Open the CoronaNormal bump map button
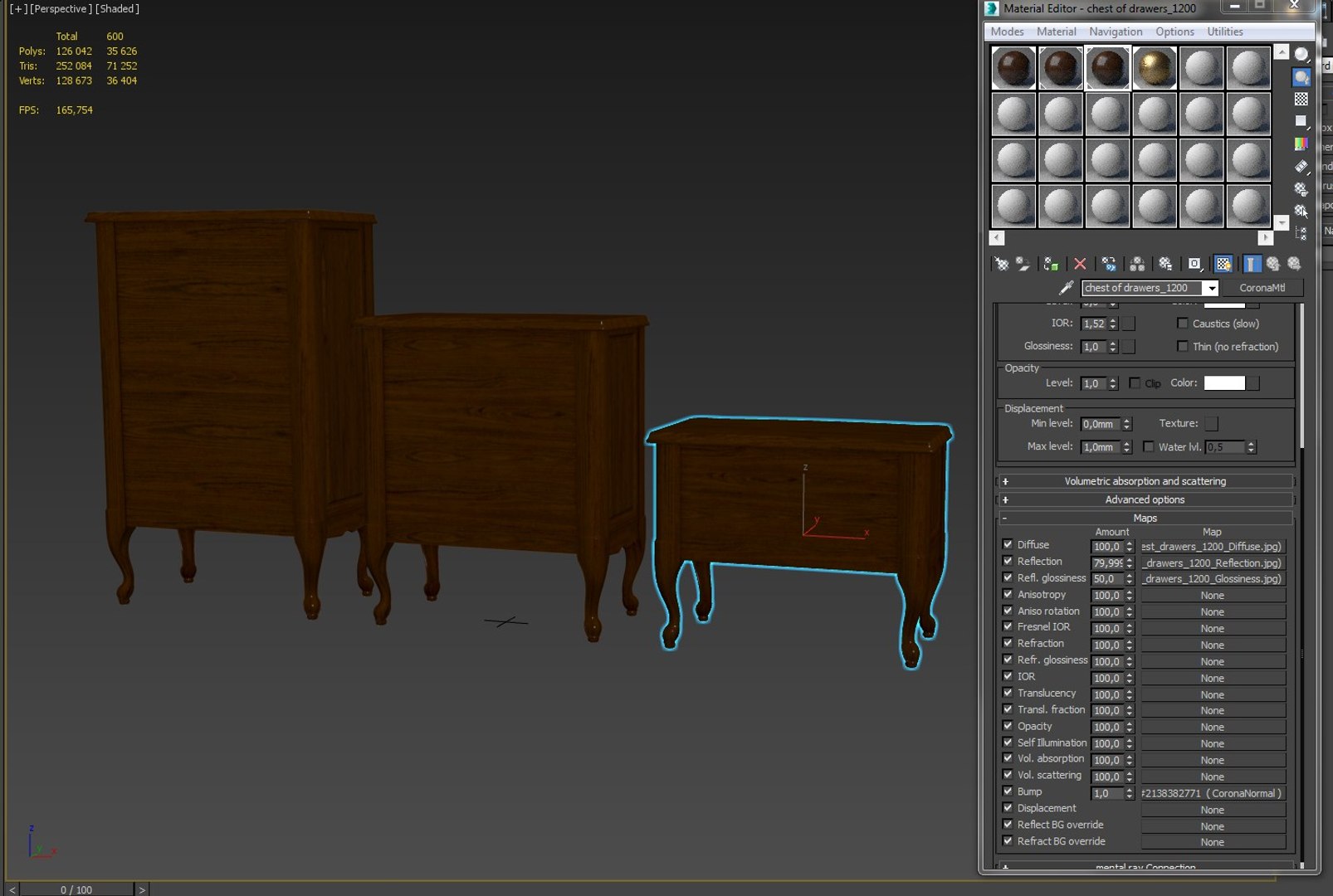The height and width of the screenshot is (896, 1333). click(1213, 794)
